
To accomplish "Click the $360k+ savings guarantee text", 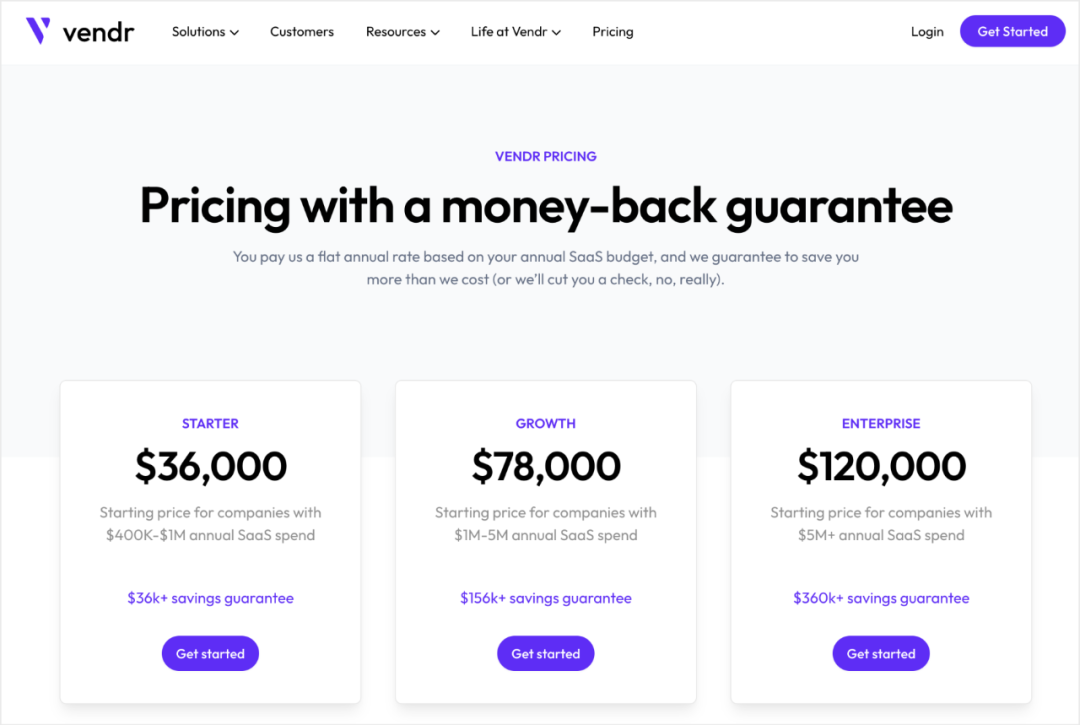I will [881, 598].
